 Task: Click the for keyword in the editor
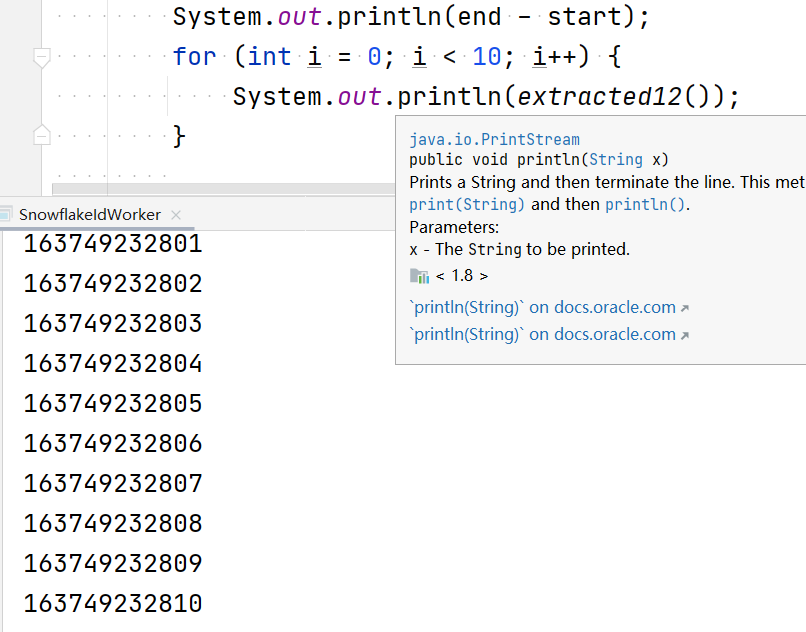click(x=194, y=57)
